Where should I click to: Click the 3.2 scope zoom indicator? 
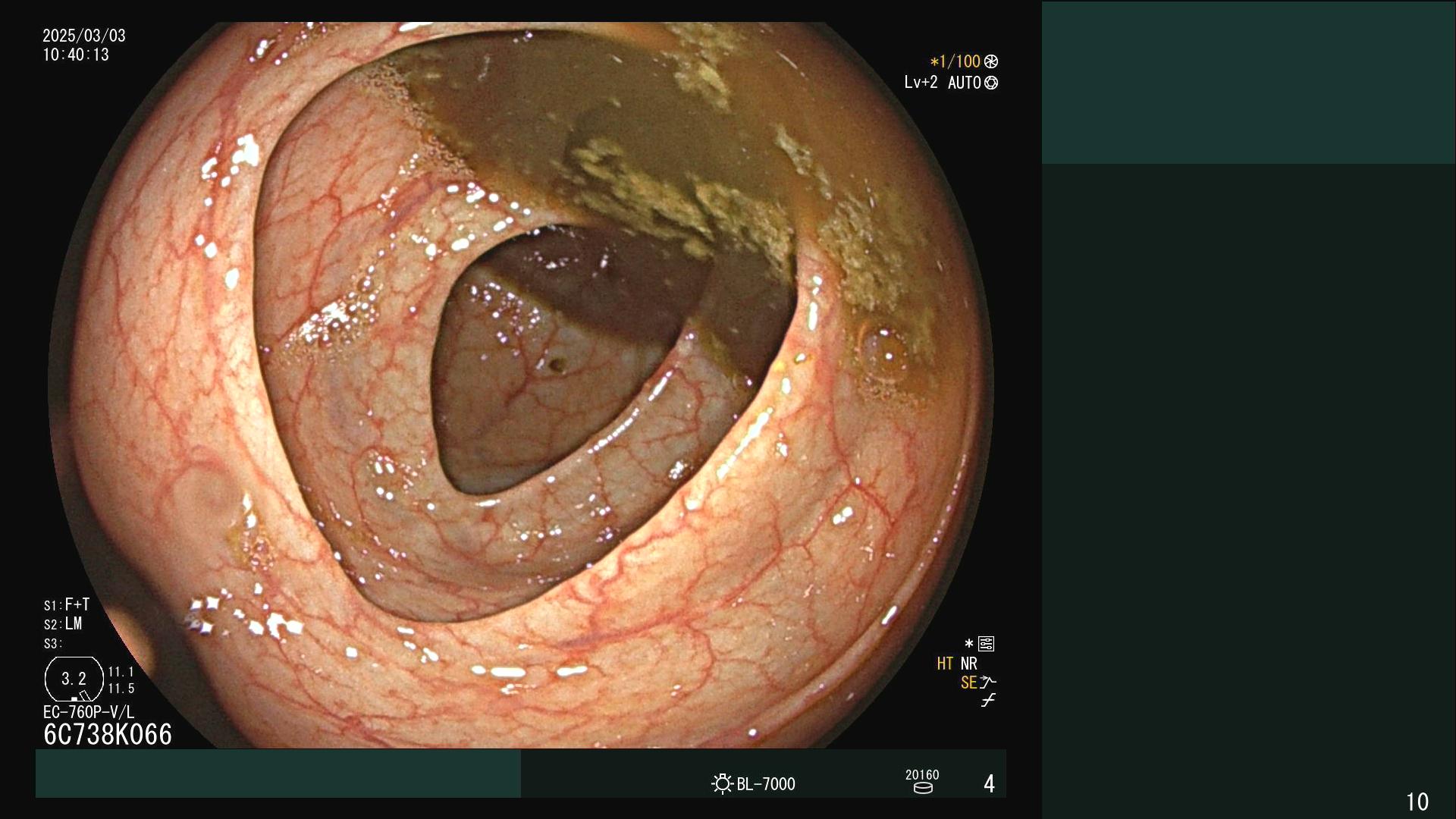[x=74, y=679]
